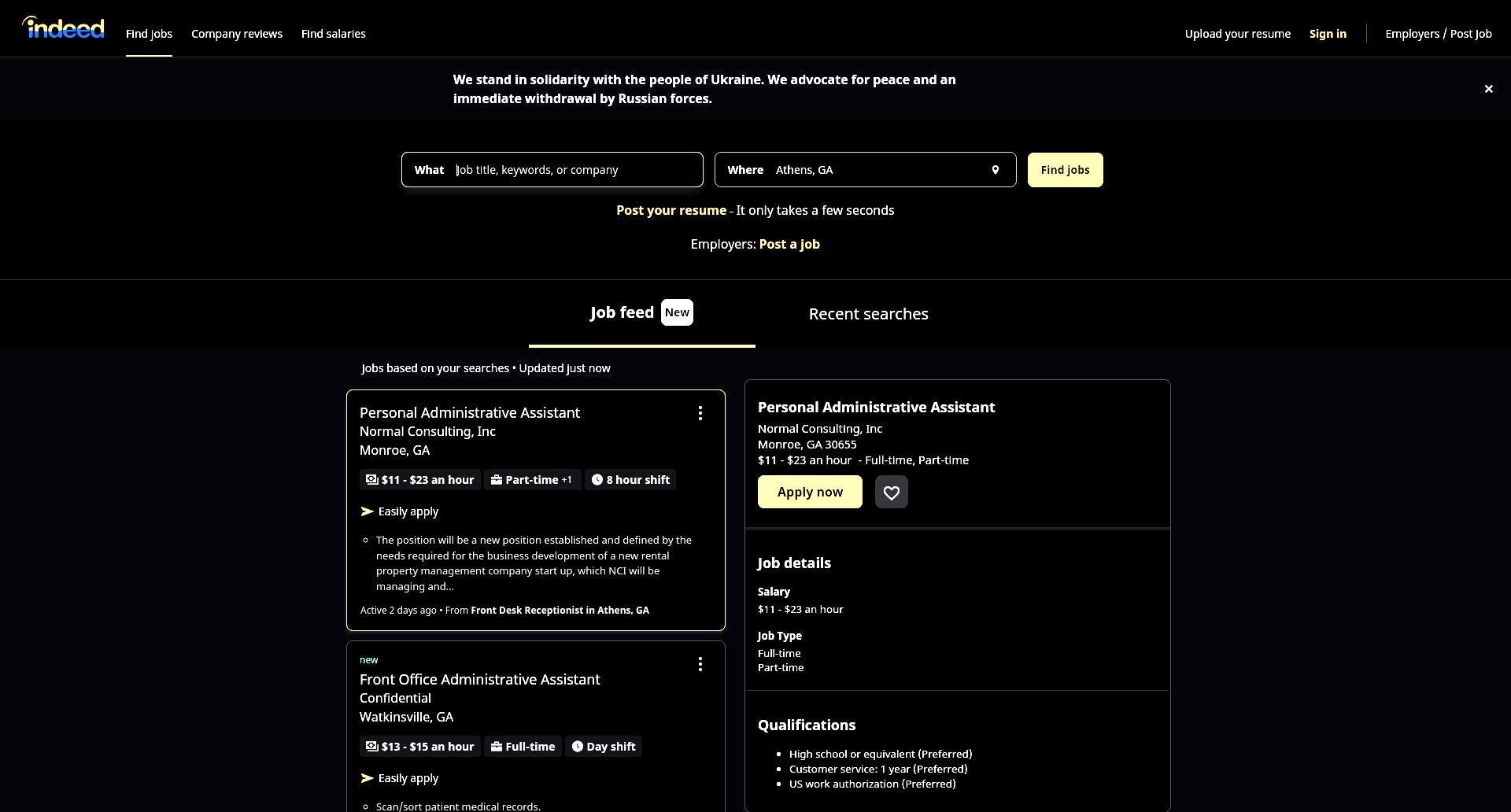
Task: Switch to the Job feed tab
Action: point(641,313)
